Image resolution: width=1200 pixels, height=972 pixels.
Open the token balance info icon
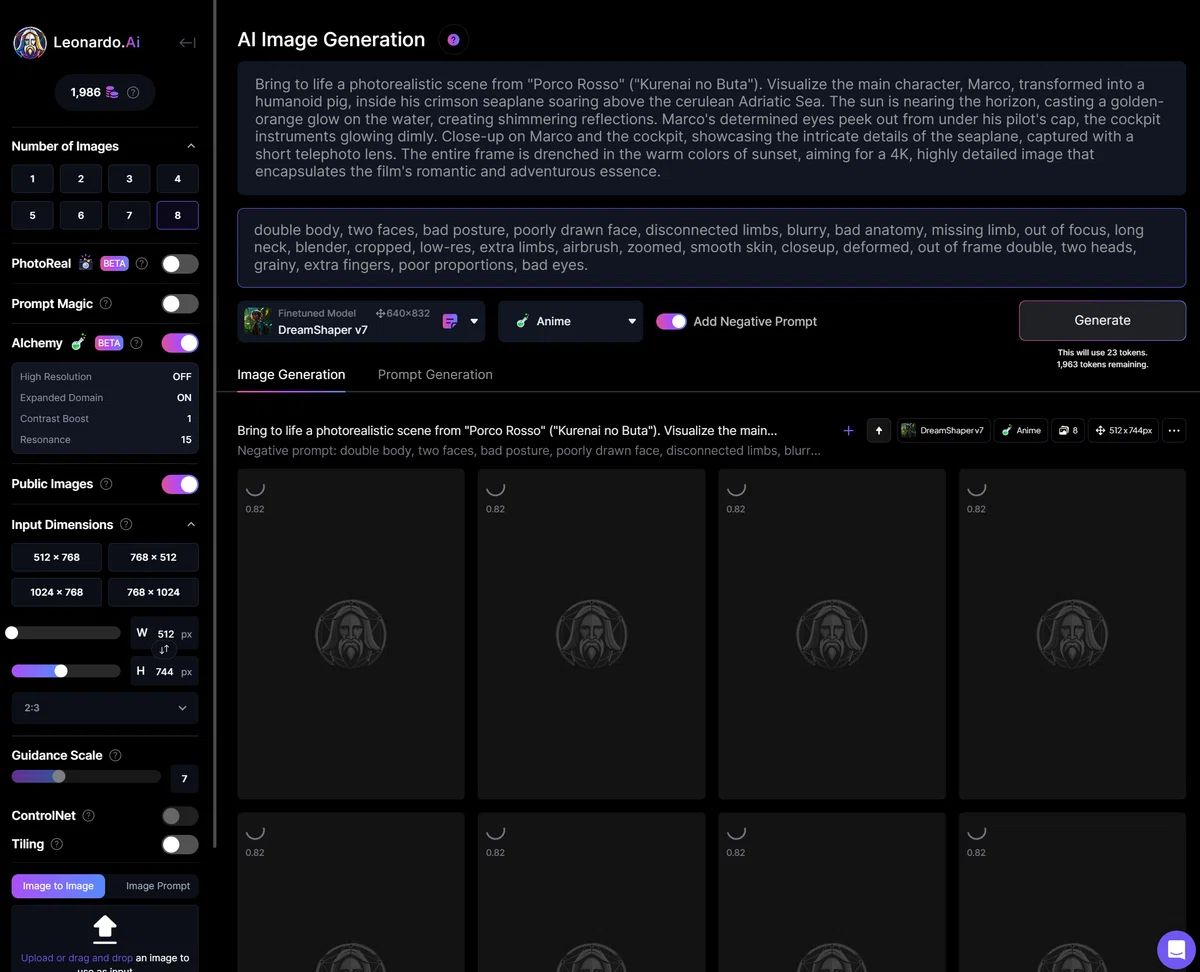(x=133, y=93)
